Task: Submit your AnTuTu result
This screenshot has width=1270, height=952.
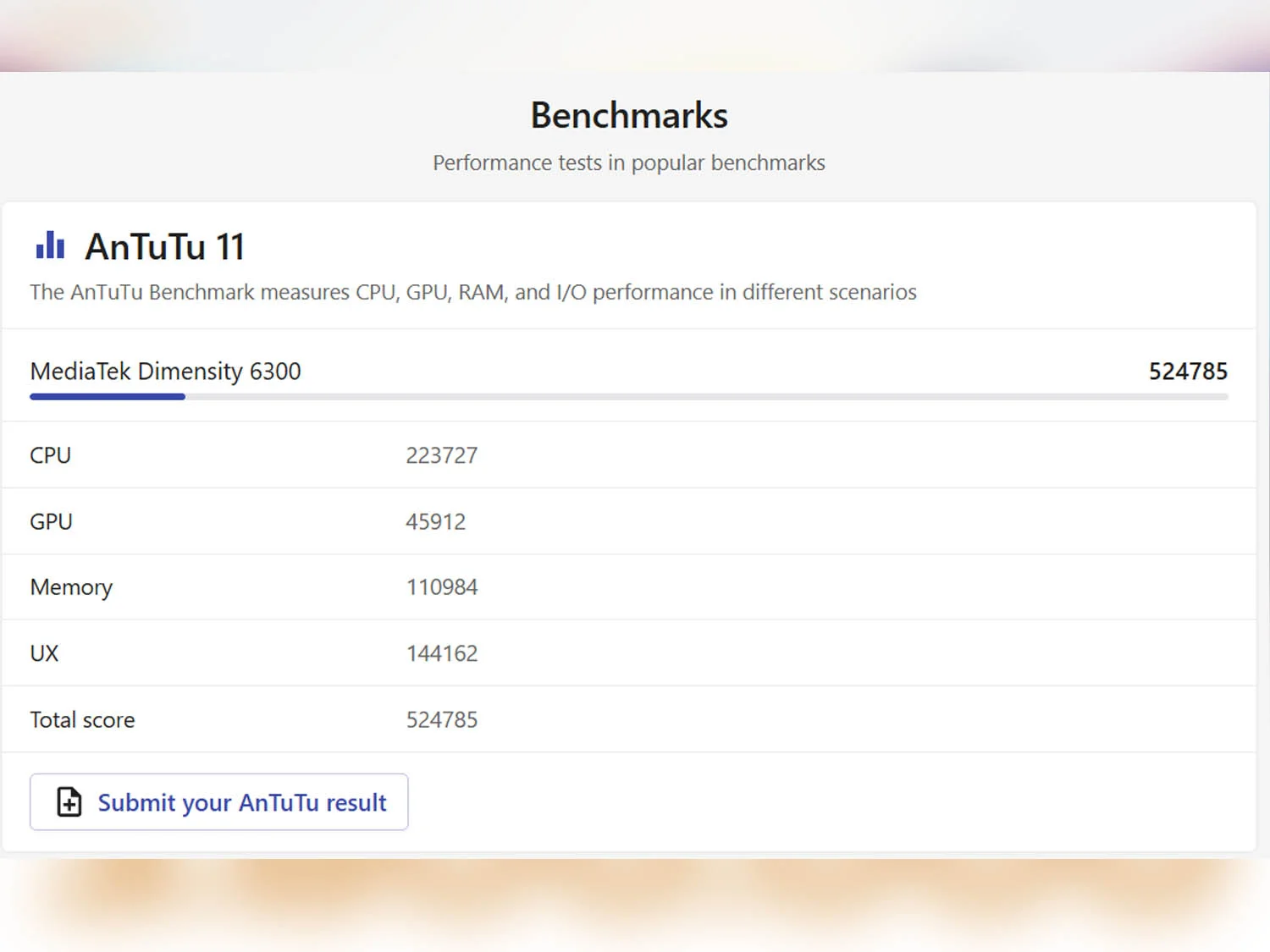Action: pos(218,801)
